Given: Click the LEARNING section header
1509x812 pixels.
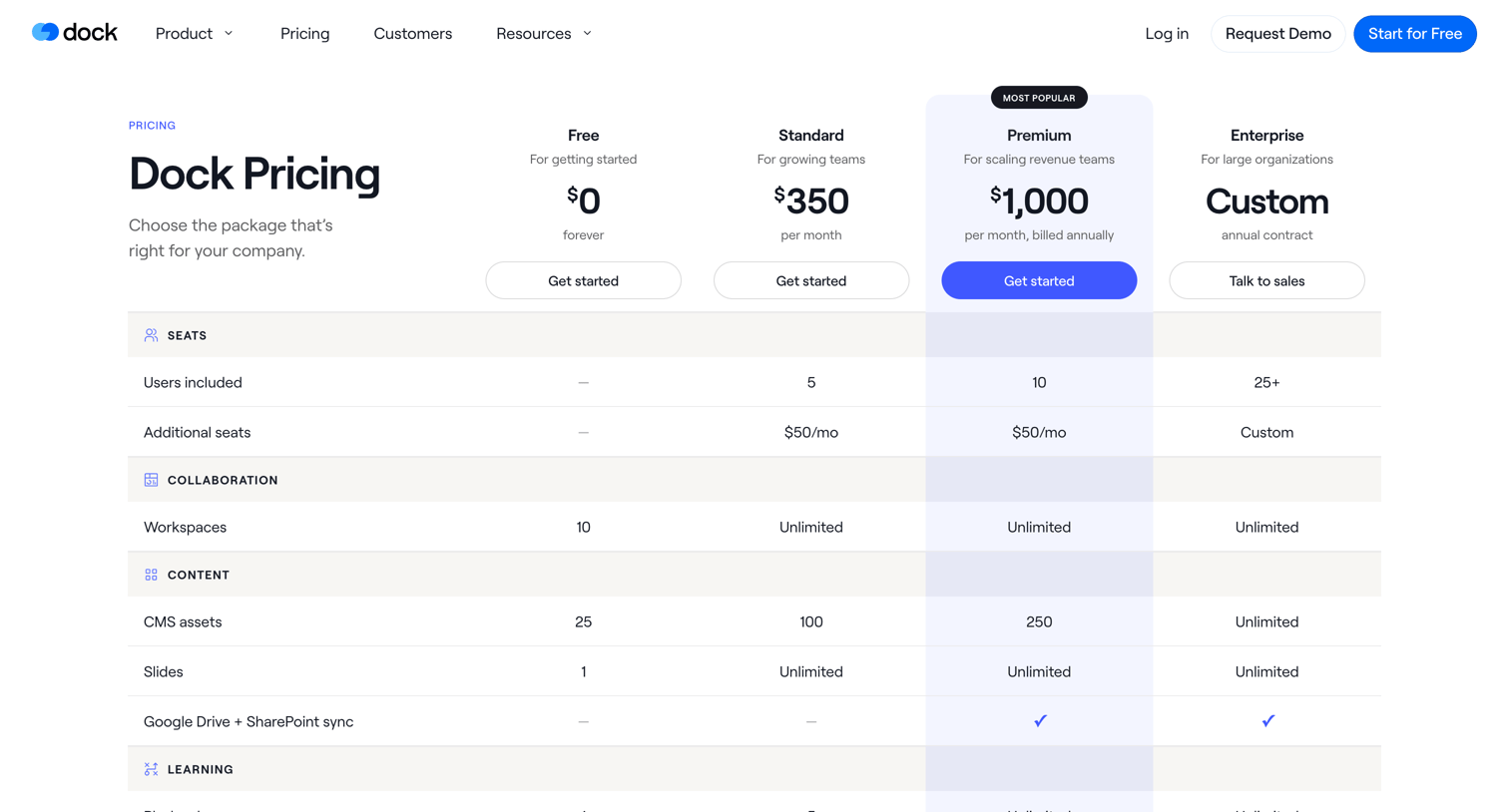Looking at the screenshot, I should click(x=201, y=769).
